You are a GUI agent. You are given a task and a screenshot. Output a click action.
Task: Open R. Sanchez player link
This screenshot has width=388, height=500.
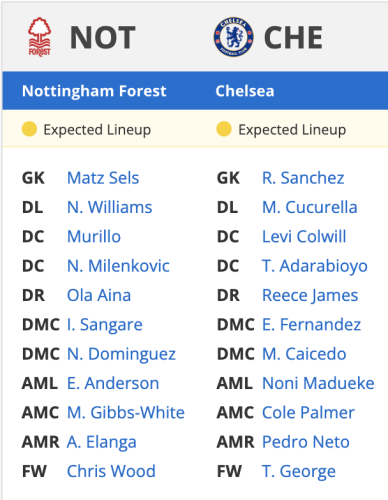[x=303, y=178]
